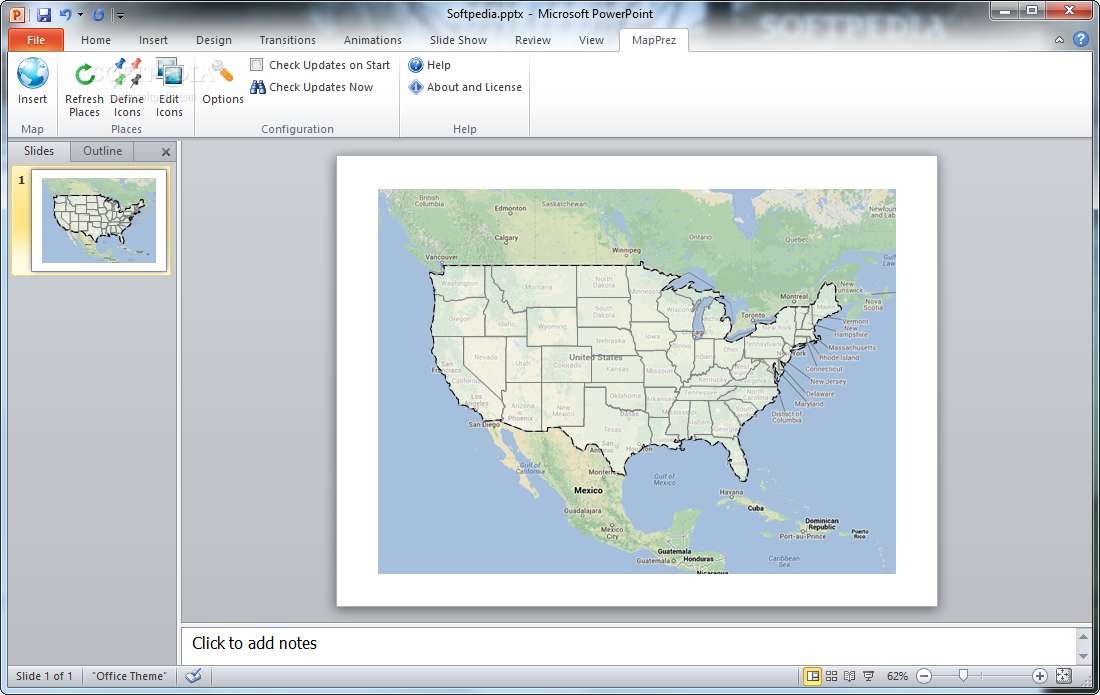This screenshot has height=695, width=1100.
Task: Switch to the Insert ribbon tab
Action: [153, 40]
